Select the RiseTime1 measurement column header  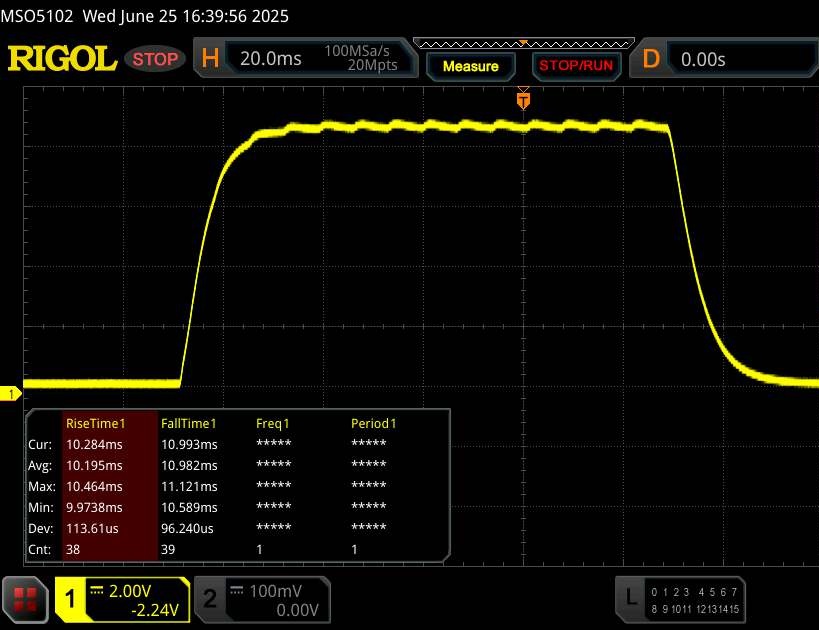[96, 424]
